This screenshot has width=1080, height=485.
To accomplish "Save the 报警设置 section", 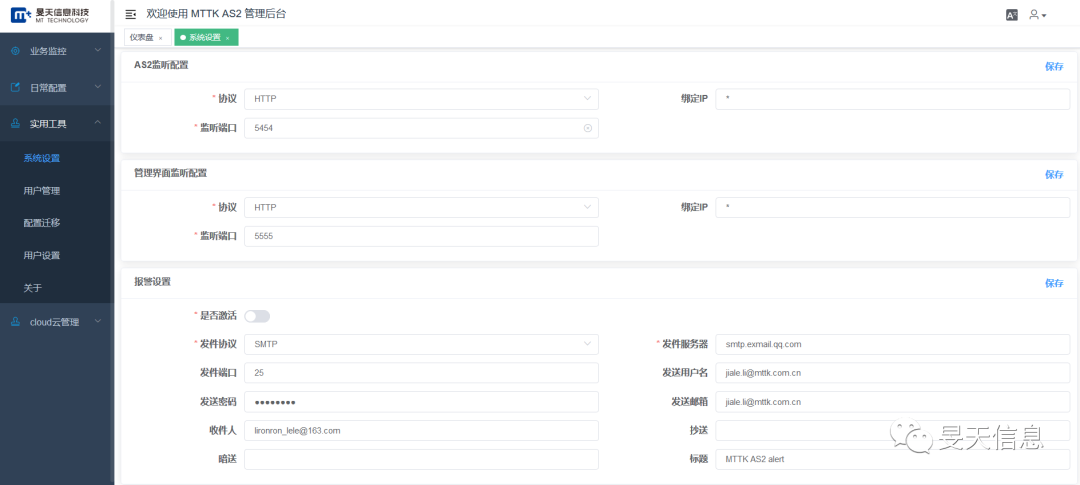I will 1054,283.
